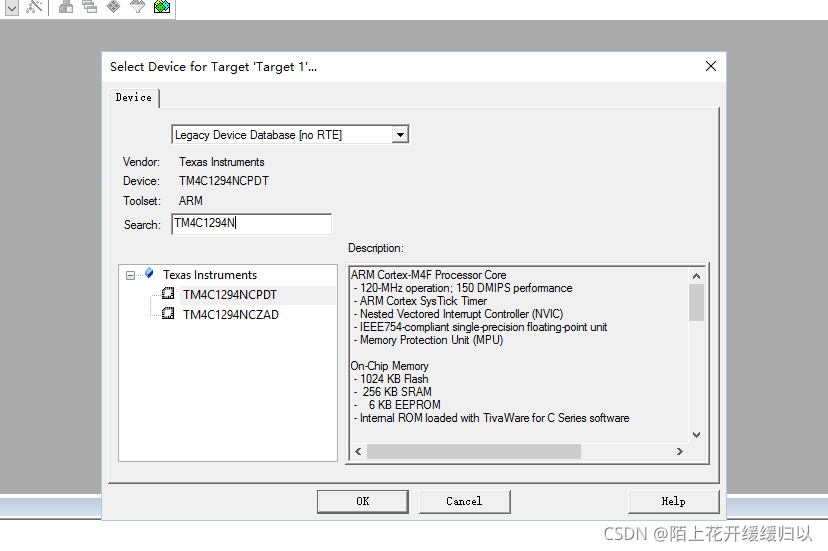Click the grey funnel-shaped icon in toolbar
828x551 pixels.
(x=137, y=6)
